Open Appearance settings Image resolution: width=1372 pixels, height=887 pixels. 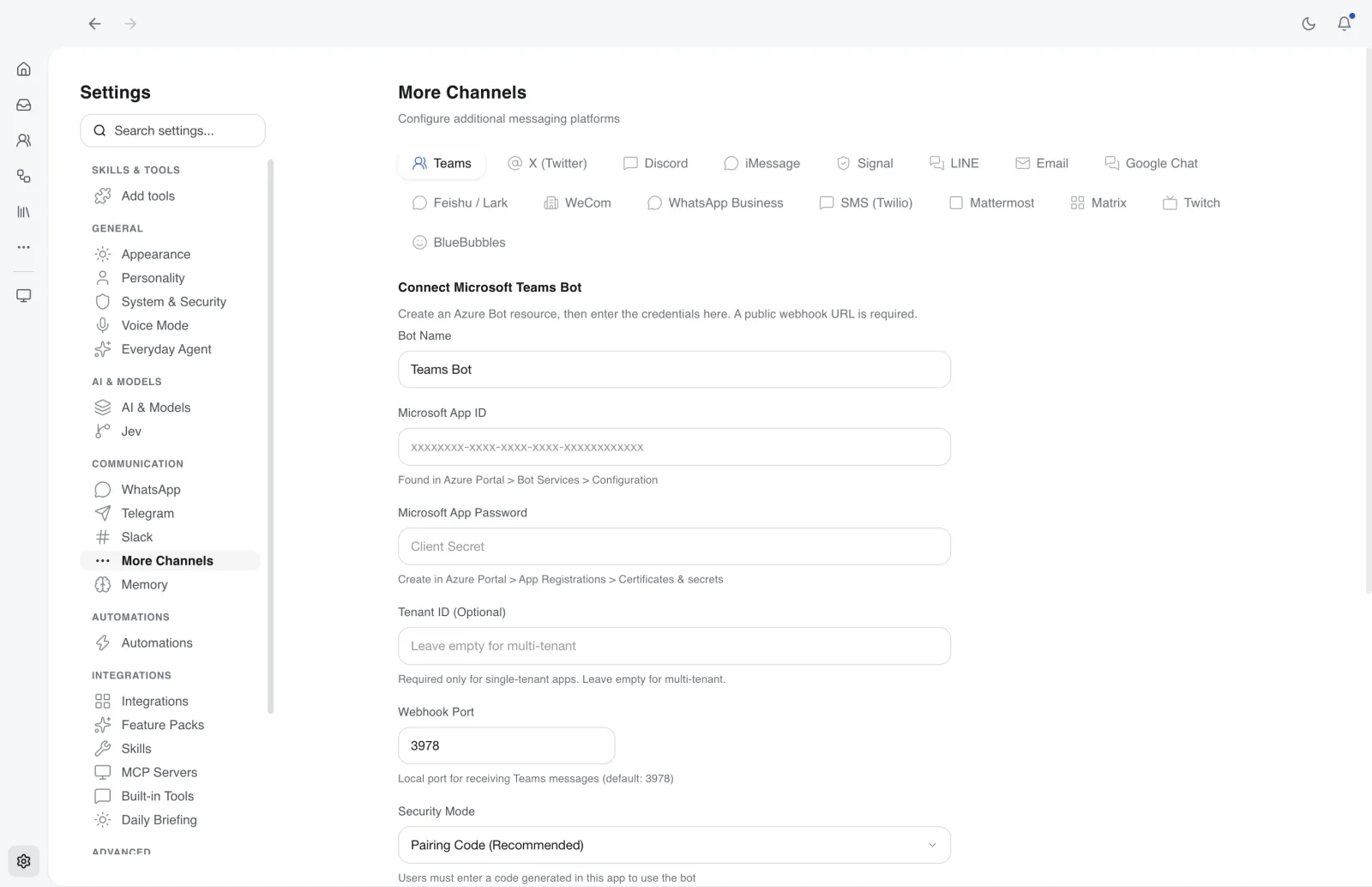click(x=171, y=254)
